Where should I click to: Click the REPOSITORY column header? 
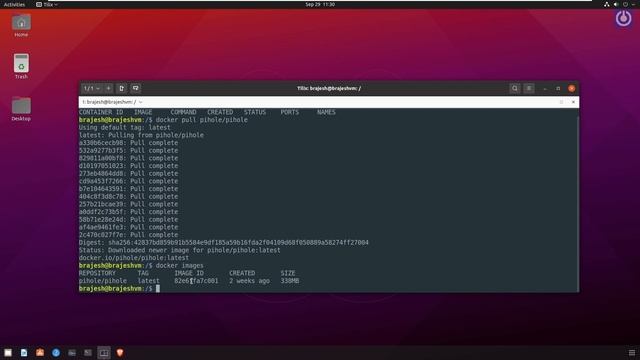97,273
